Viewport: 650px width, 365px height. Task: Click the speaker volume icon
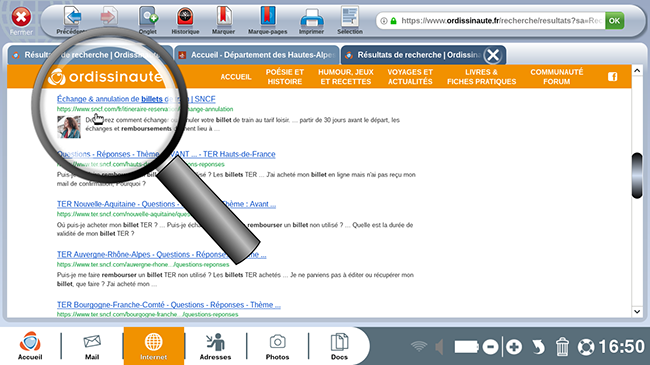click(x=440, y=347)
